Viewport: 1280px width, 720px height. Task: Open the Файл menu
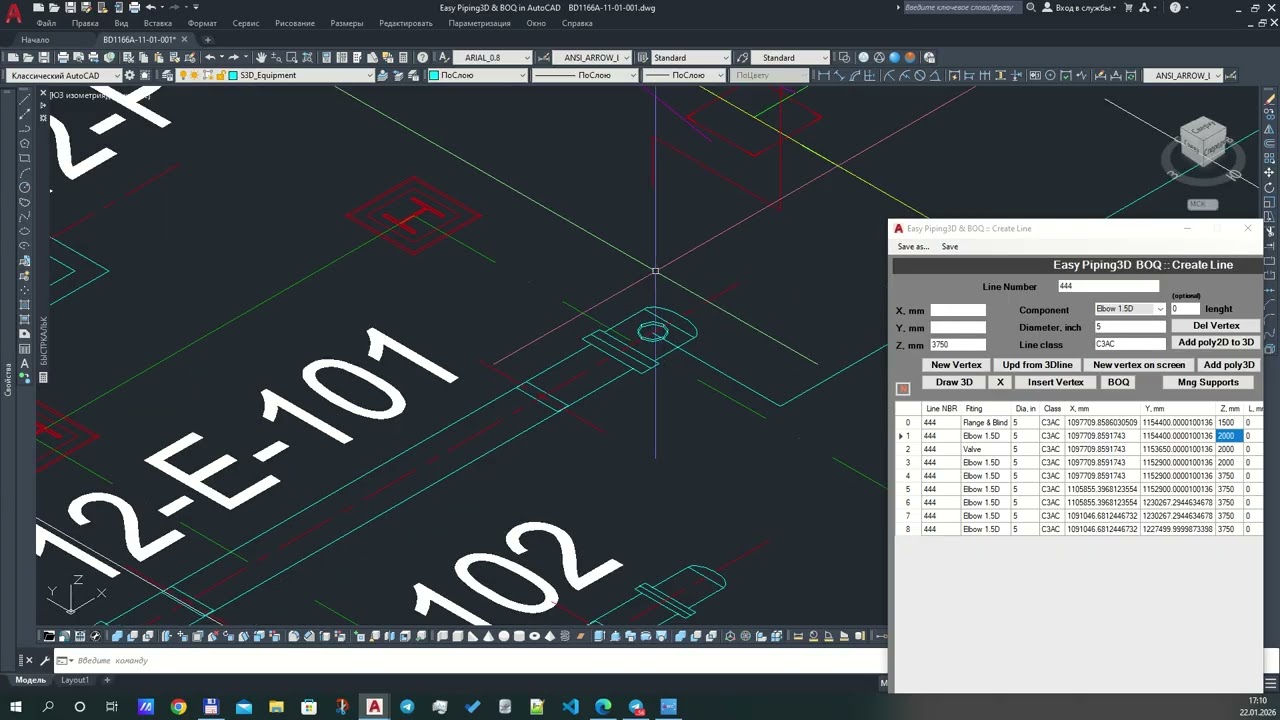(46, 23)
